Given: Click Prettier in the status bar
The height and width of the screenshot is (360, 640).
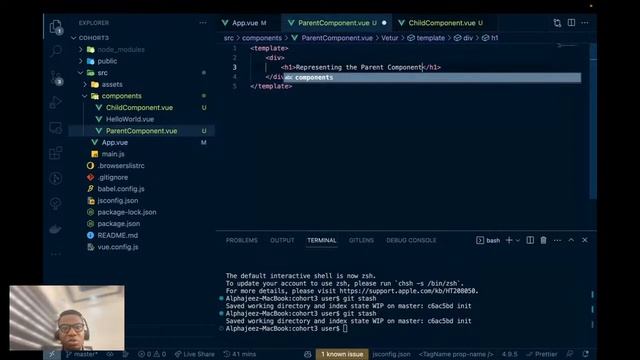Looking at the screenshot, I should (x=542, y=354).
